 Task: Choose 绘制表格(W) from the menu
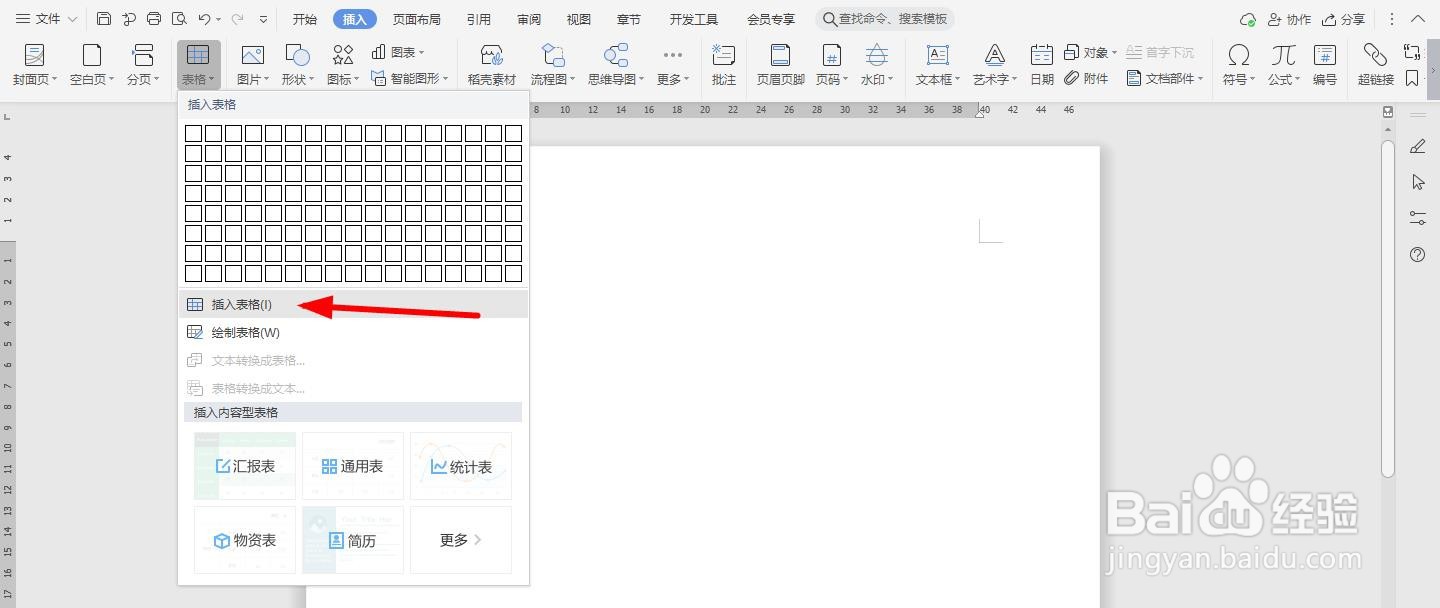tap(353, 332)
